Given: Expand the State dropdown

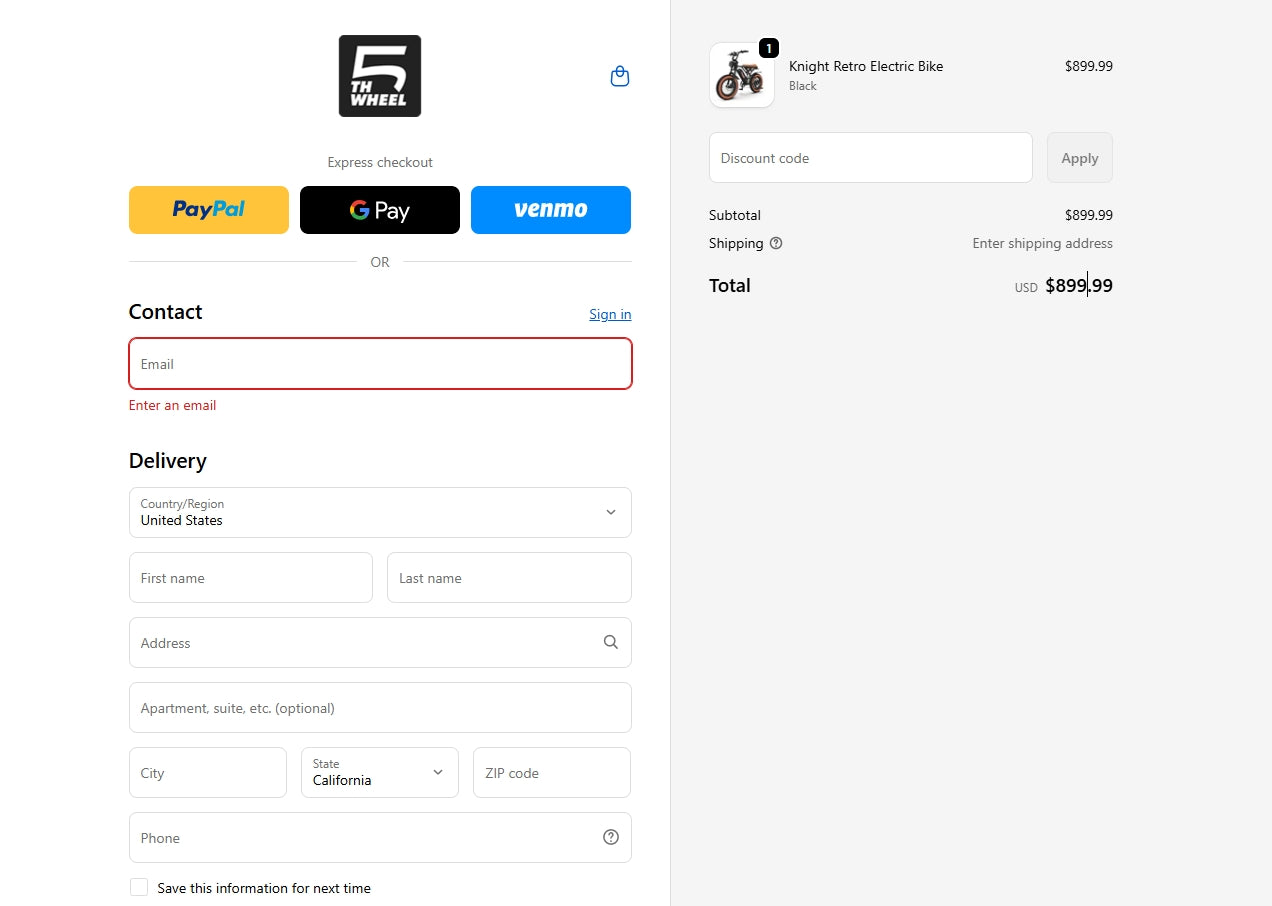Looking at the screenshot, I should [x=380, y=772].
